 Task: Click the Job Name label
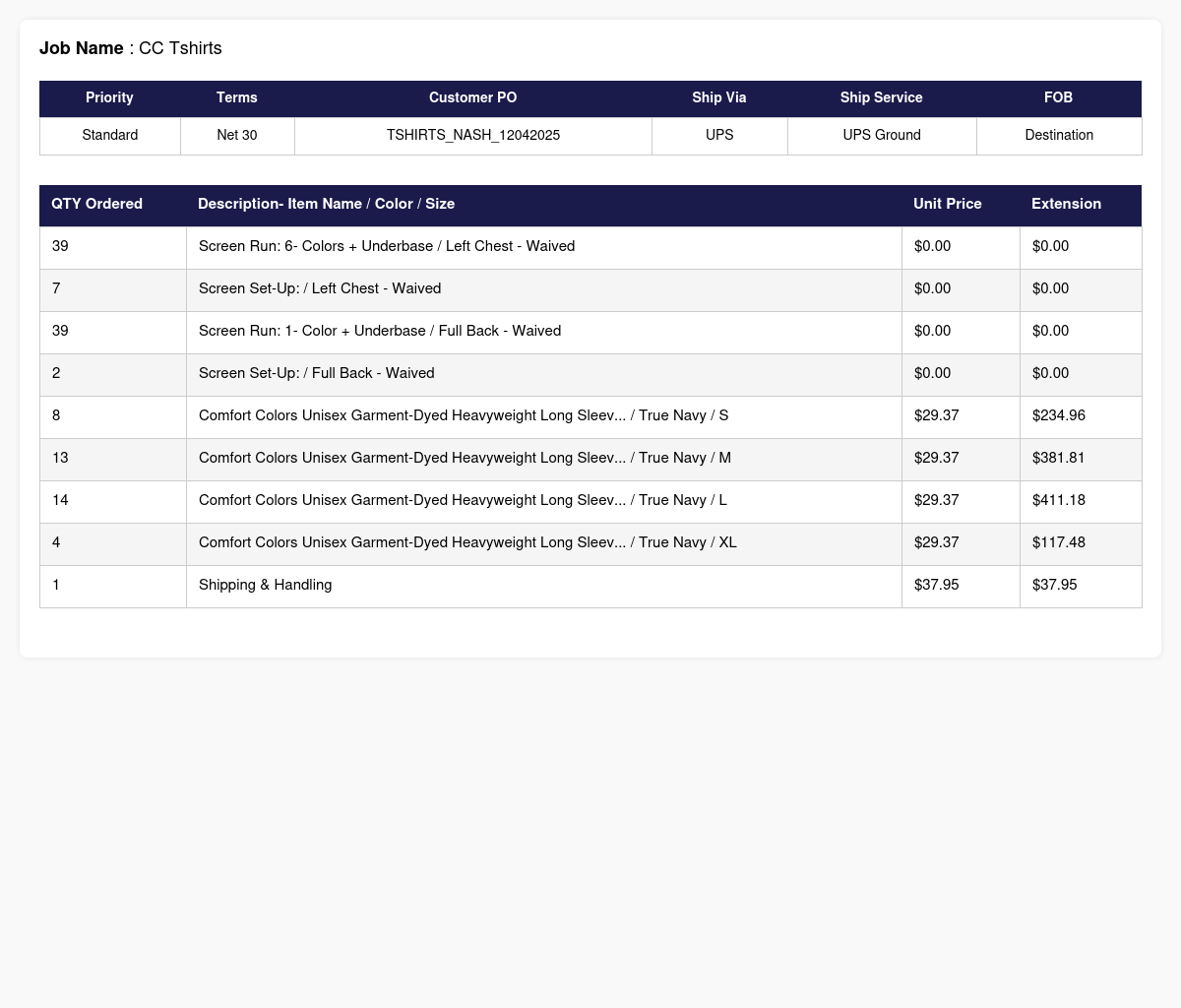[x=82, y=48]
